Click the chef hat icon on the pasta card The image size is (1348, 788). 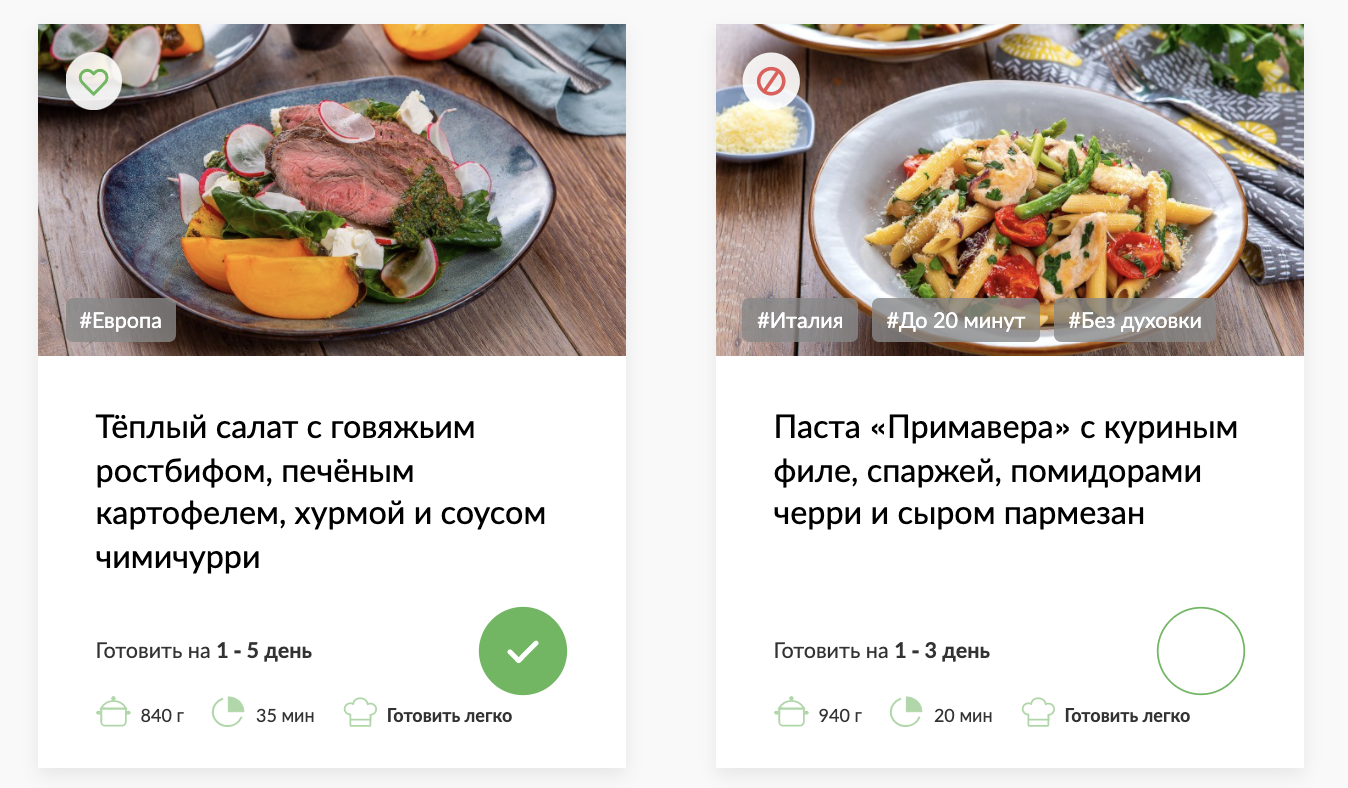pyautogui.click(x=1038, y=713)
